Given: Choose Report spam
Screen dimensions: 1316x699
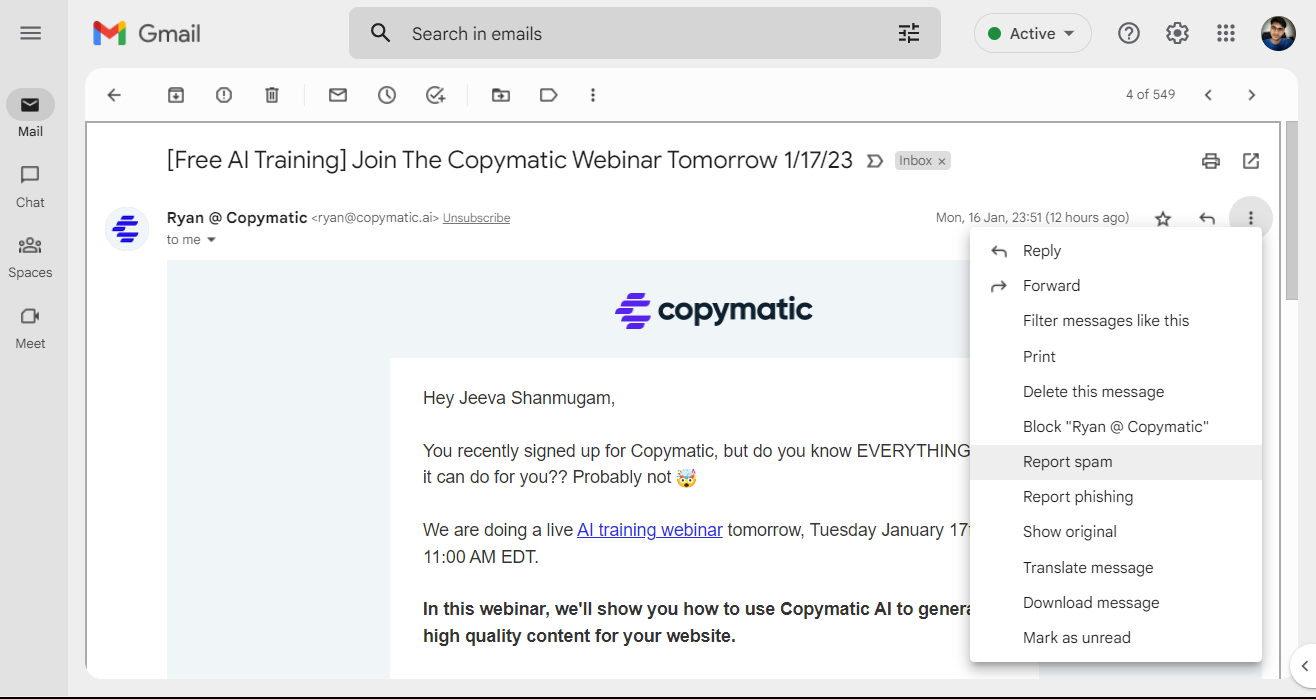Looking at the screenshot, I should tap(1116, 462).
